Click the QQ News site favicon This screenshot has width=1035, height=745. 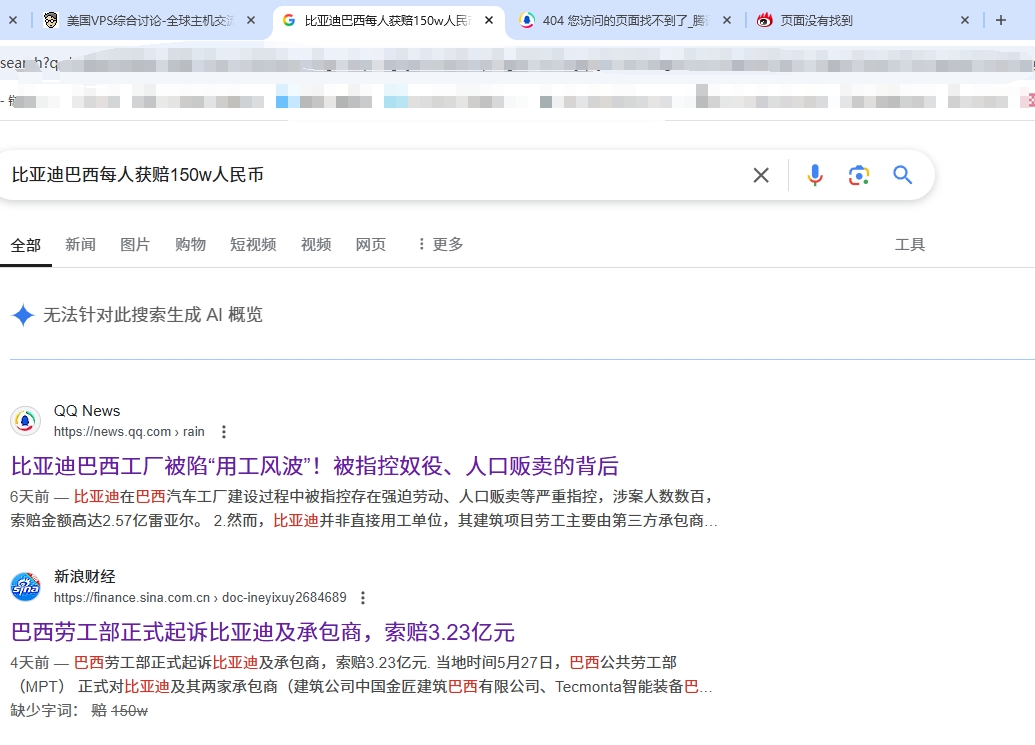[x=26, y=421]
